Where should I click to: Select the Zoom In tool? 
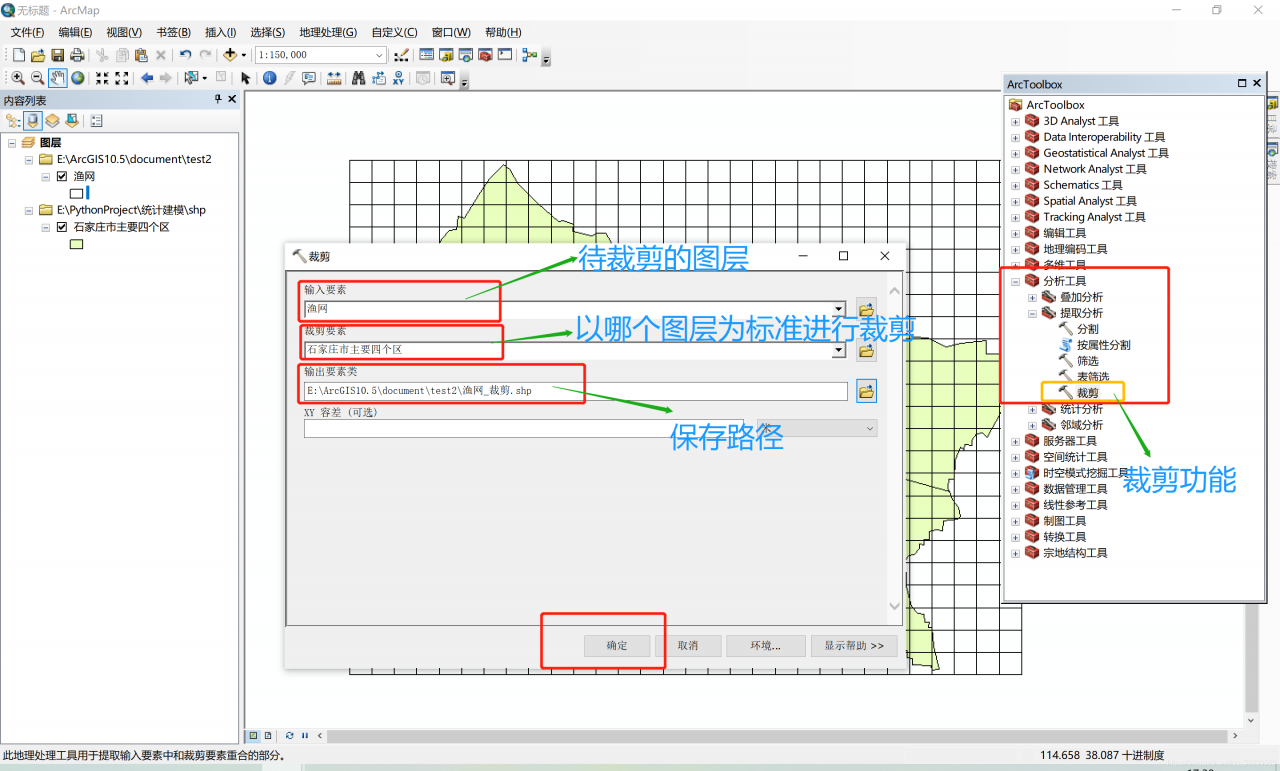(x=18, y=78)
